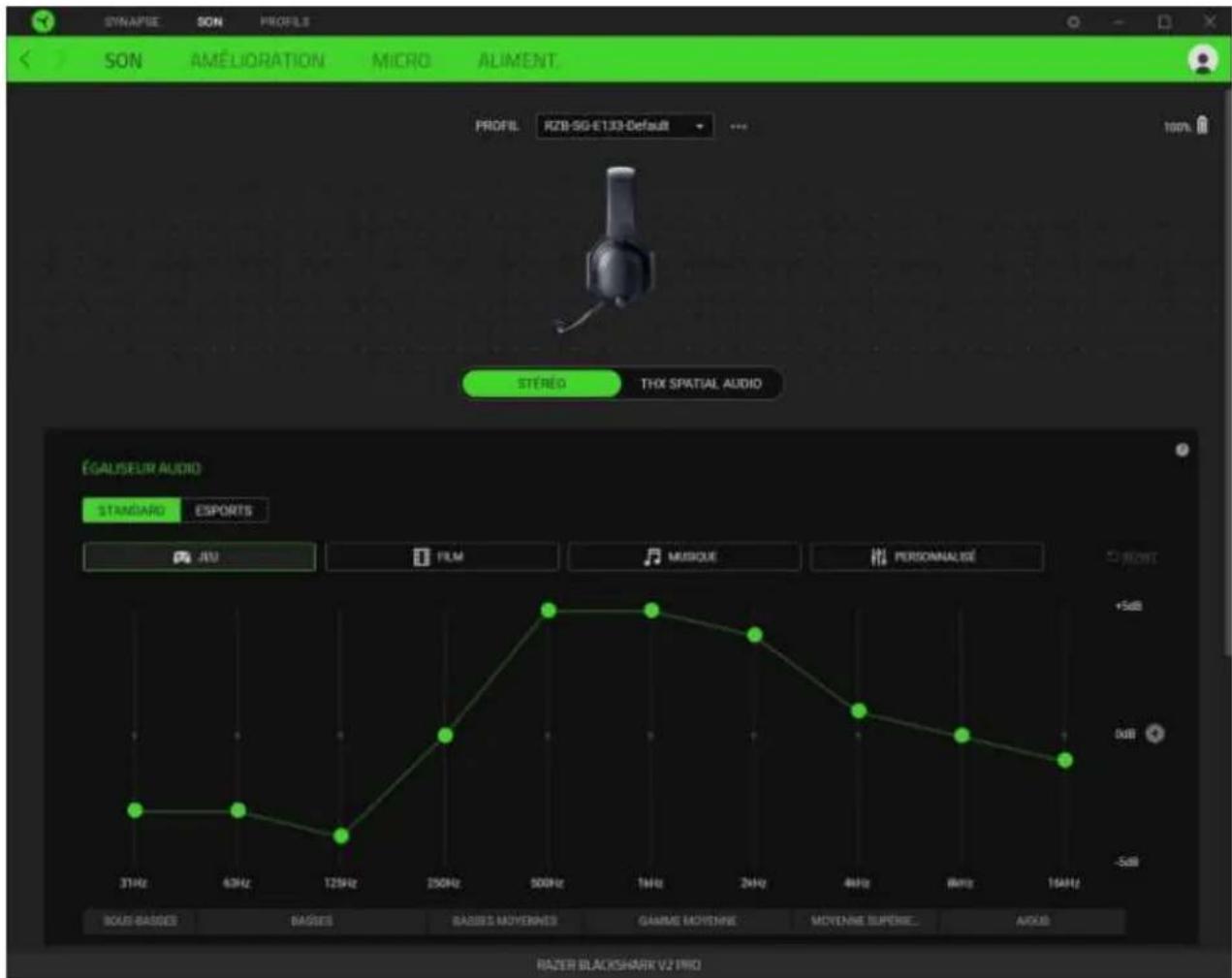The image size is (1232, 978).
Task: Click the AIGUS band label
Action: (x=1032, y=921)
